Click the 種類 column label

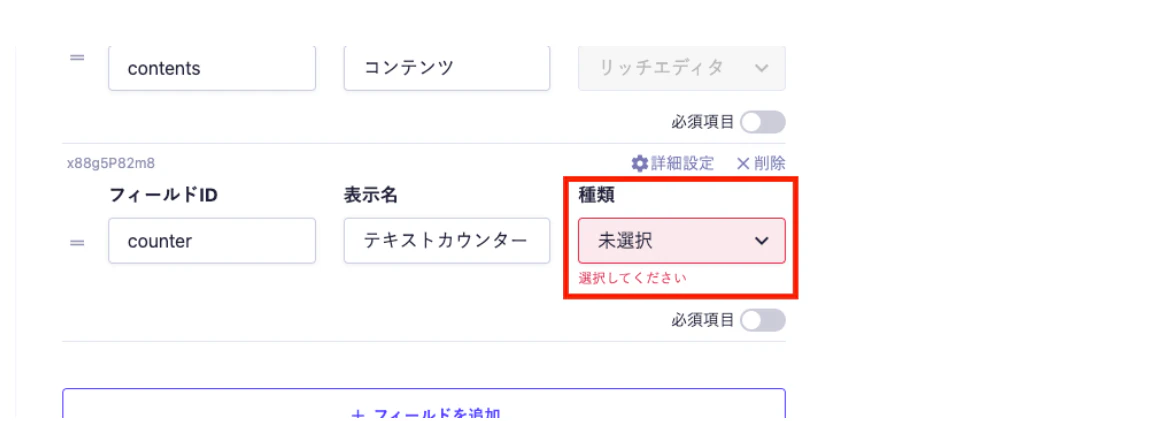(x=597, y=195)
